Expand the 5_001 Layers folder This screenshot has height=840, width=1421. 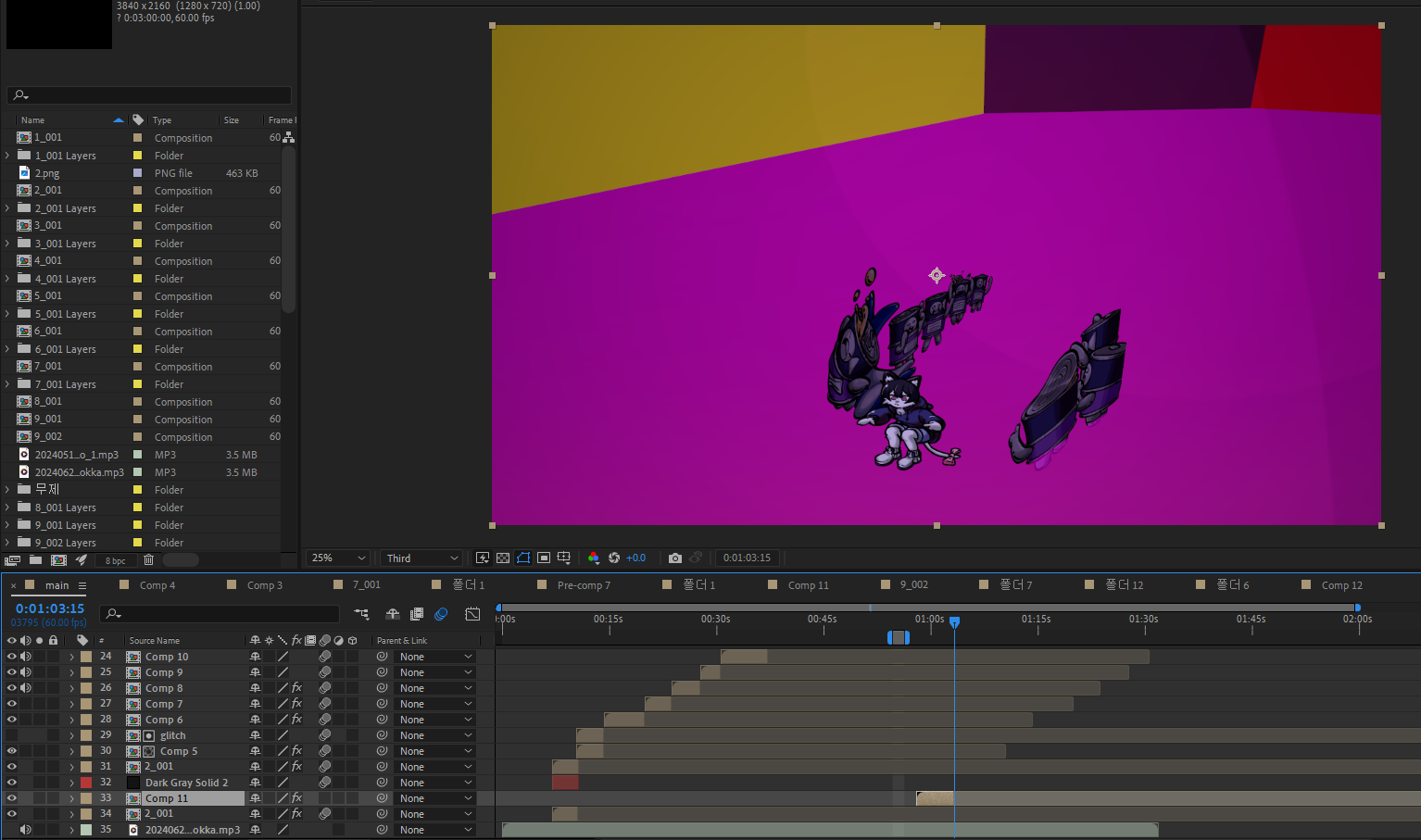click(8, 314)
